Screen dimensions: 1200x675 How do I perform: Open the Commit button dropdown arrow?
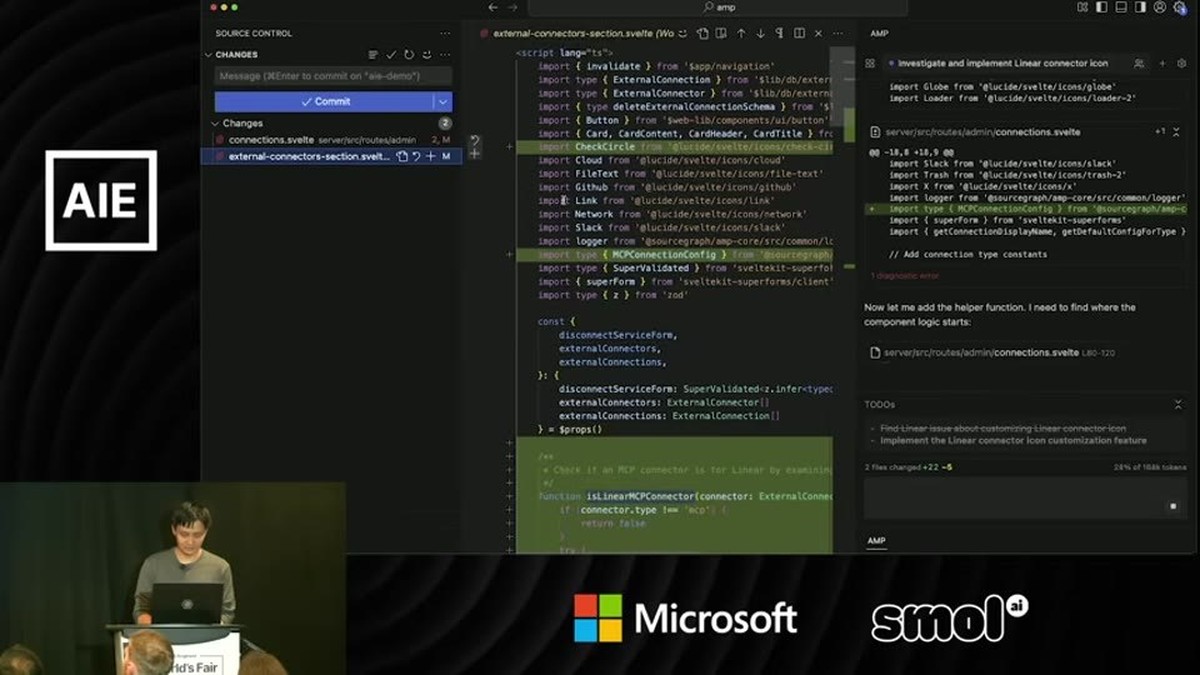click(x=443, y=102)
